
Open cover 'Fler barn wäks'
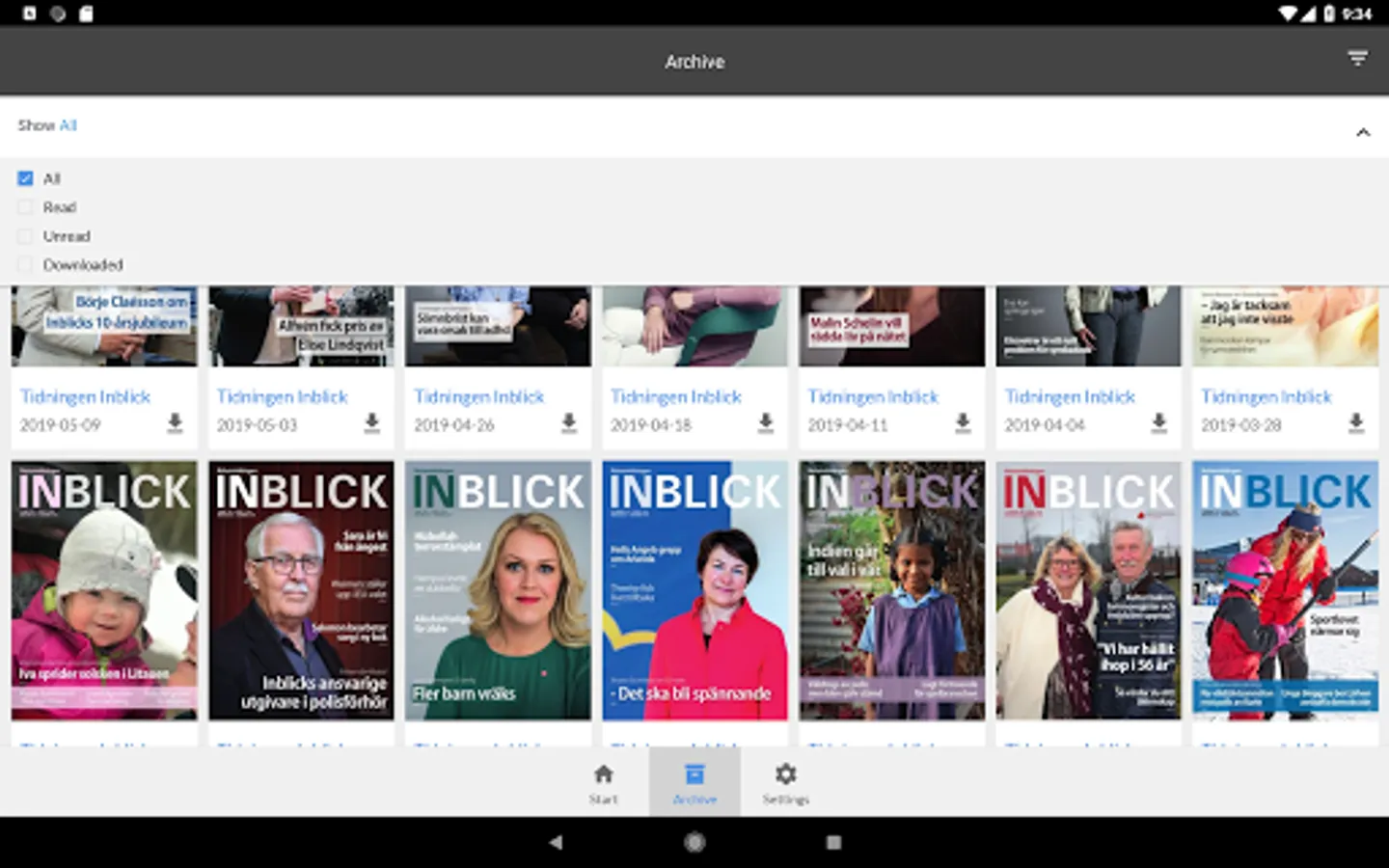498,590
